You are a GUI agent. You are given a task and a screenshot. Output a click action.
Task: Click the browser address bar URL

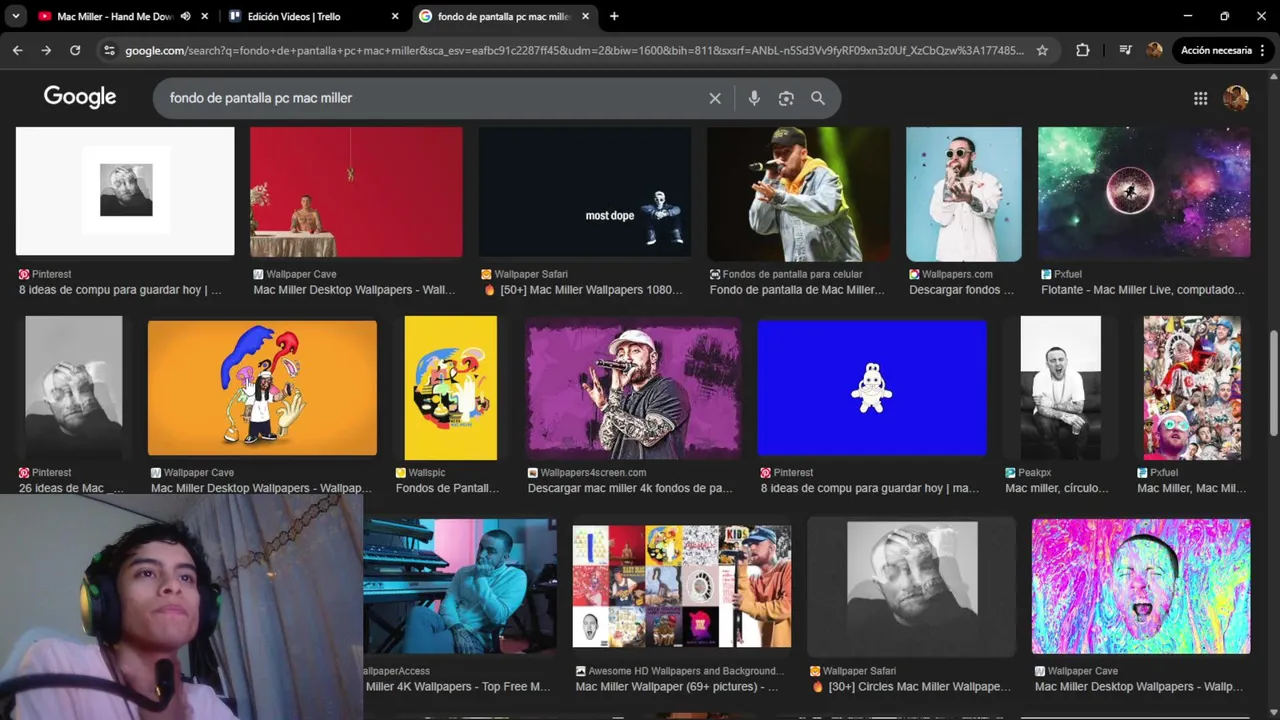click(575, 50)
